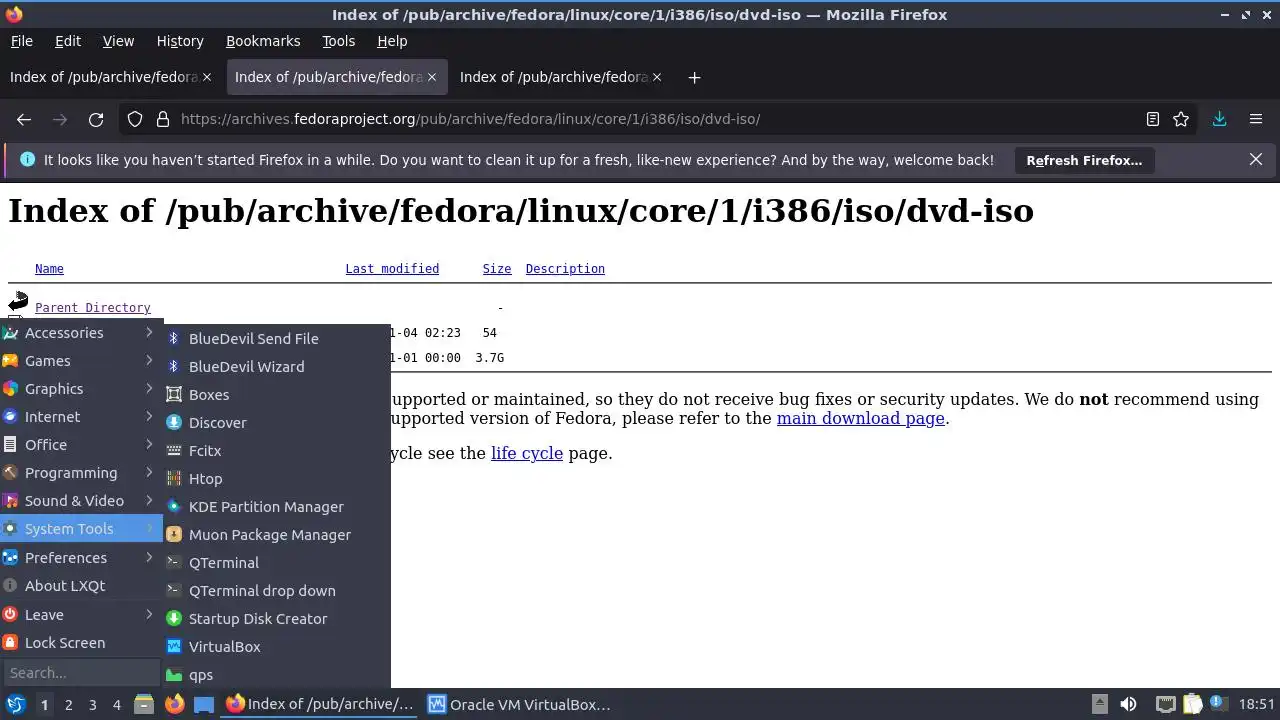Launch Htop process viewer
Viewport: 1280px width, 720px height.
coord(277,479)
